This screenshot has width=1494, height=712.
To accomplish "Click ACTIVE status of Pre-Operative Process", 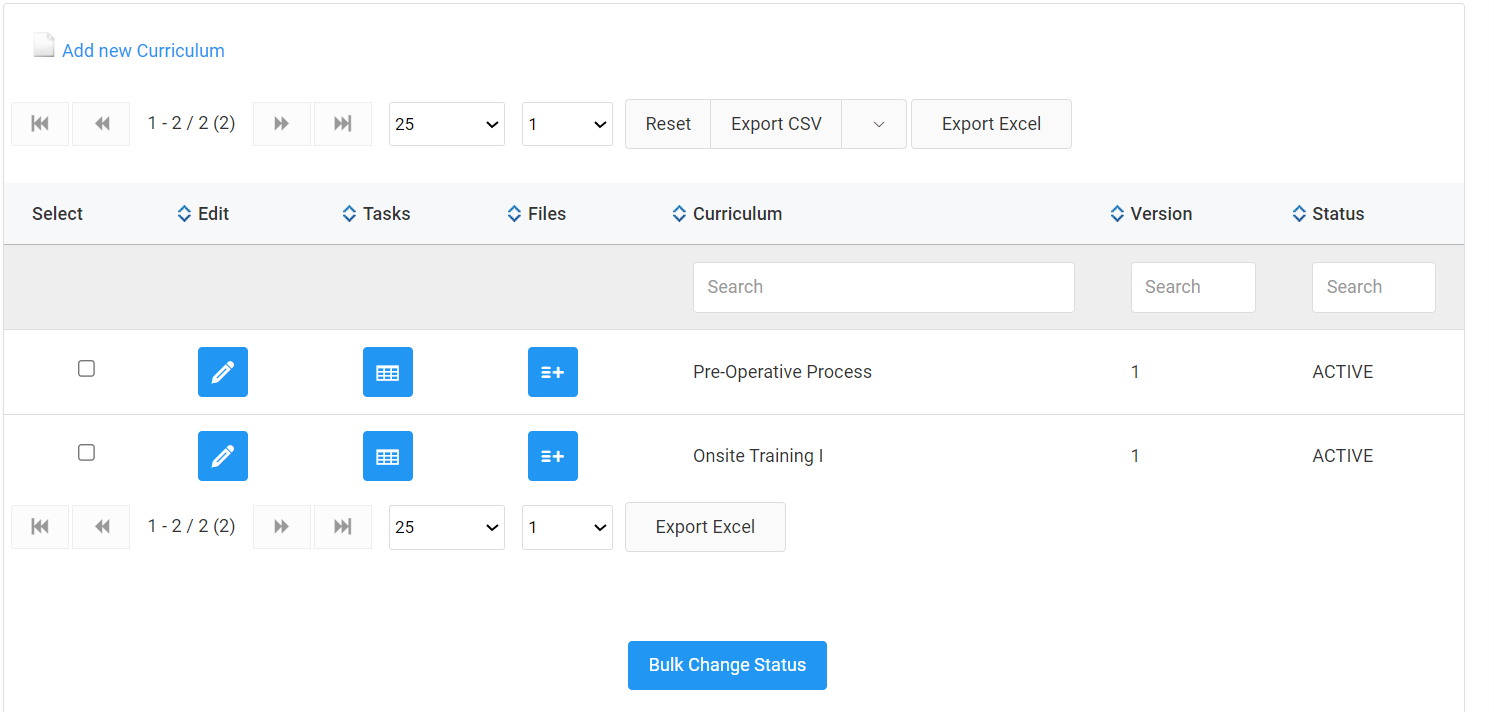I will pyautogui.click(x=1342, y=372).
